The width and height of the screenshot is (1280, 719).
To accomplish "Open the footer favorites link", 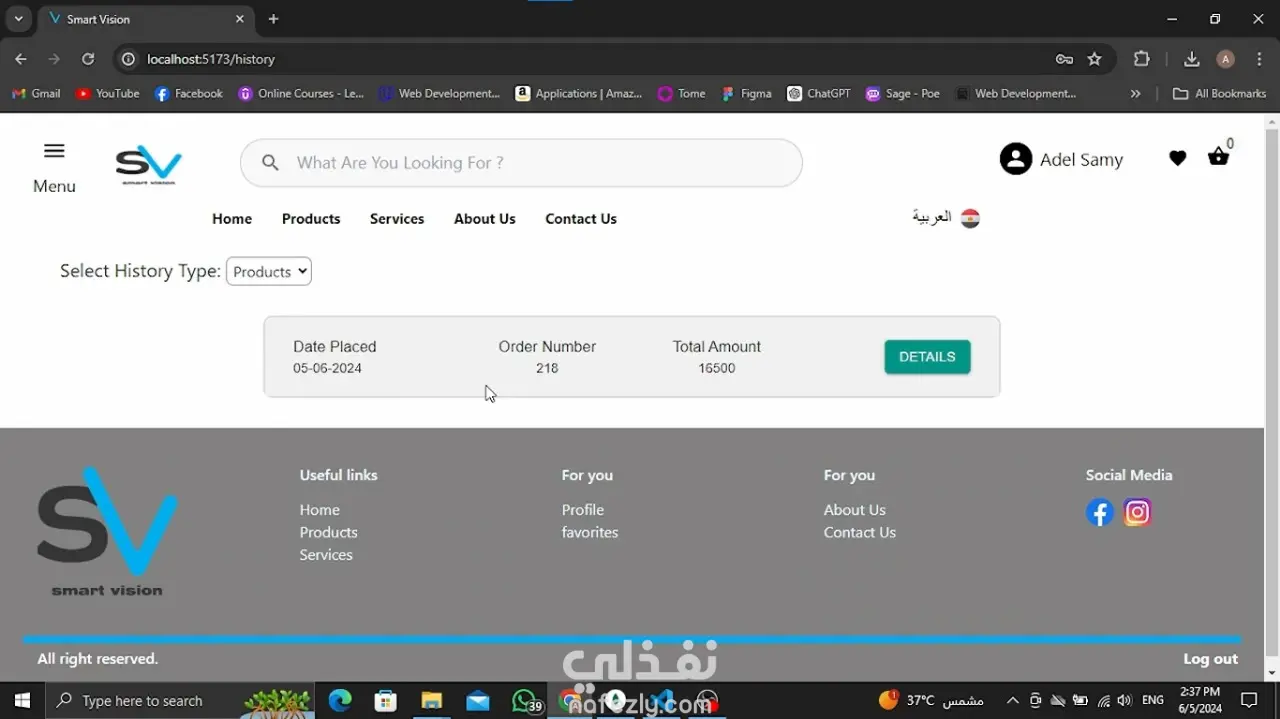I will tap(590, 533).
